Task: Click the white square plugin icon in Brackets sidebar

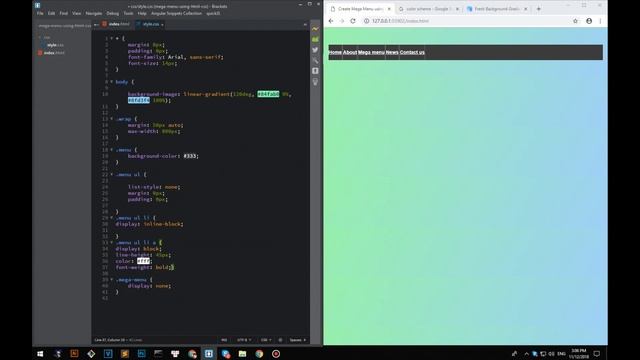Action: (315, 71)
